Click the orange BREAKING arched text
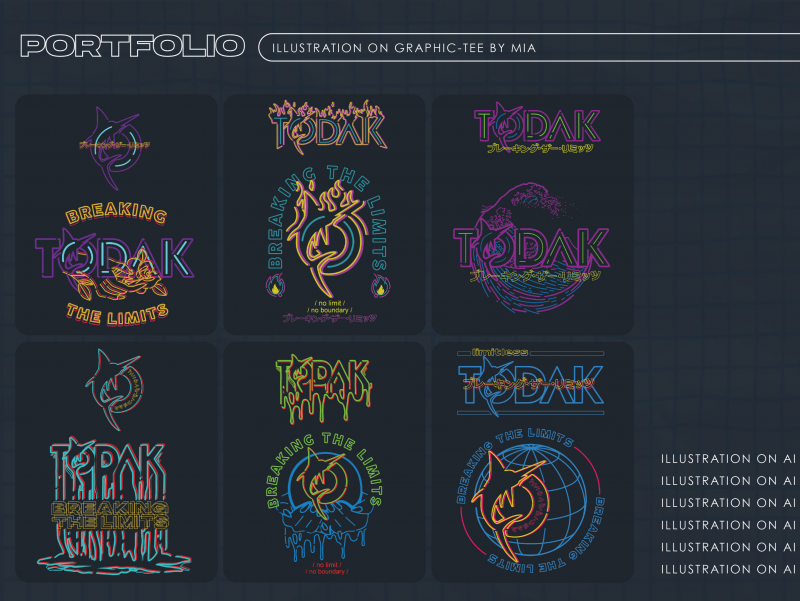 [x=116, y=213]
